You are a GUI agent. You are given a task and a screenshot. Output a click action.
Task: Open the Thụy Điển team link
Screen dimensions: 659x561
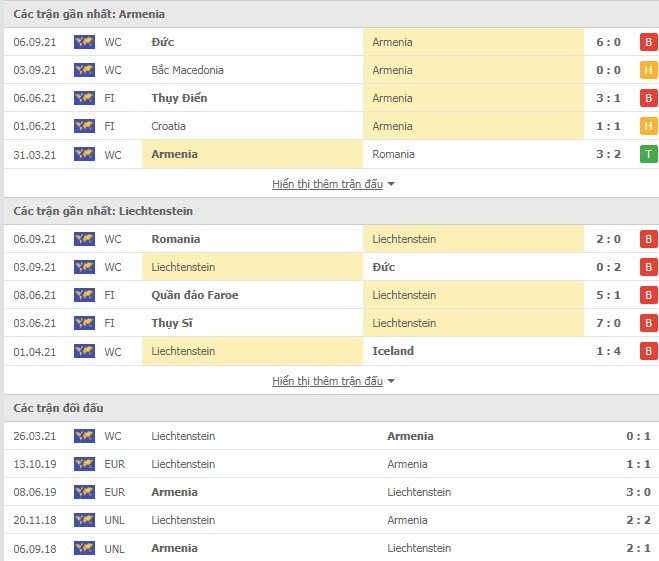(179, 98)
